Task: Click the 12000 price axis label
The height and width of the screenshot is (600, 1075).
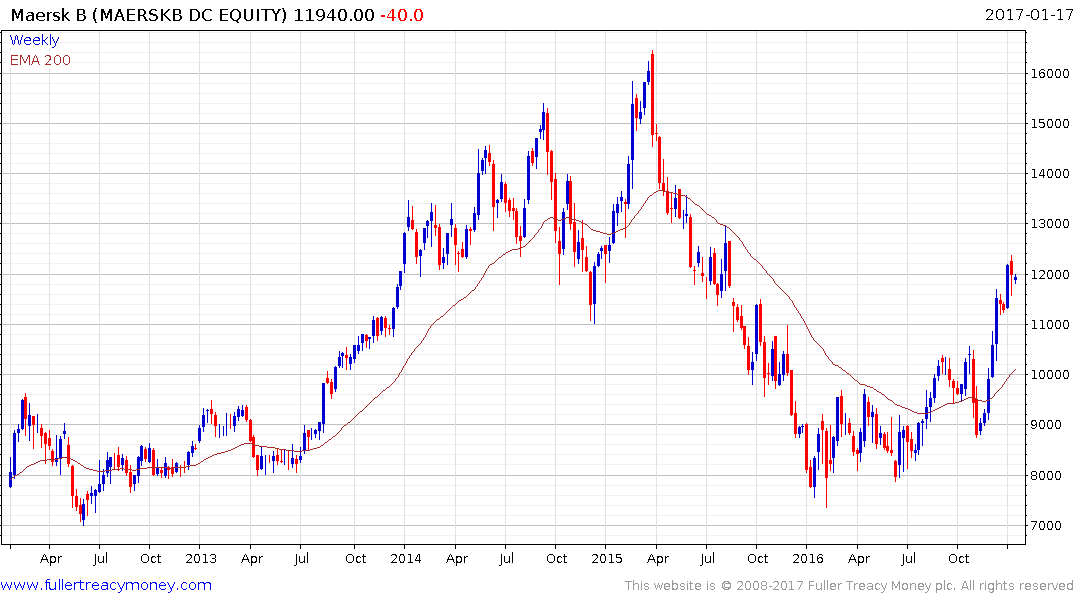Action: click(1050, 274)
